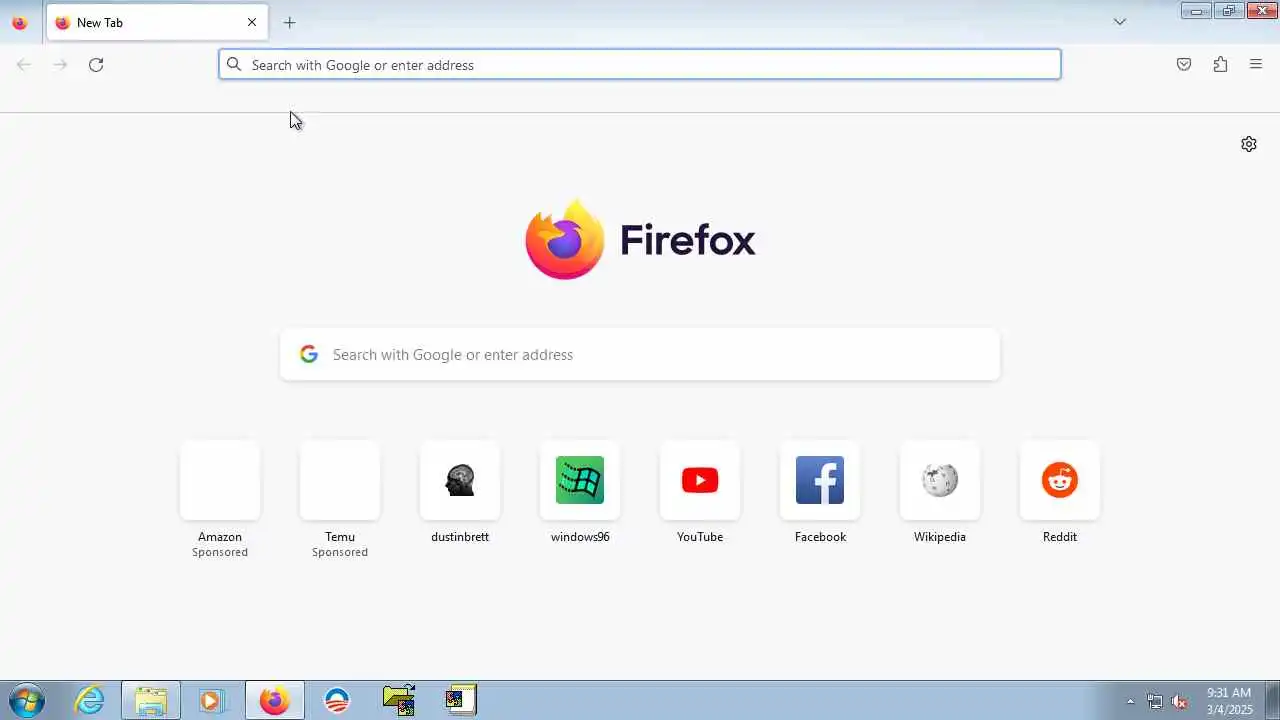The image size is (1280, 720).
Task: Click the page's center Google search box
Action: click(640, 355)
